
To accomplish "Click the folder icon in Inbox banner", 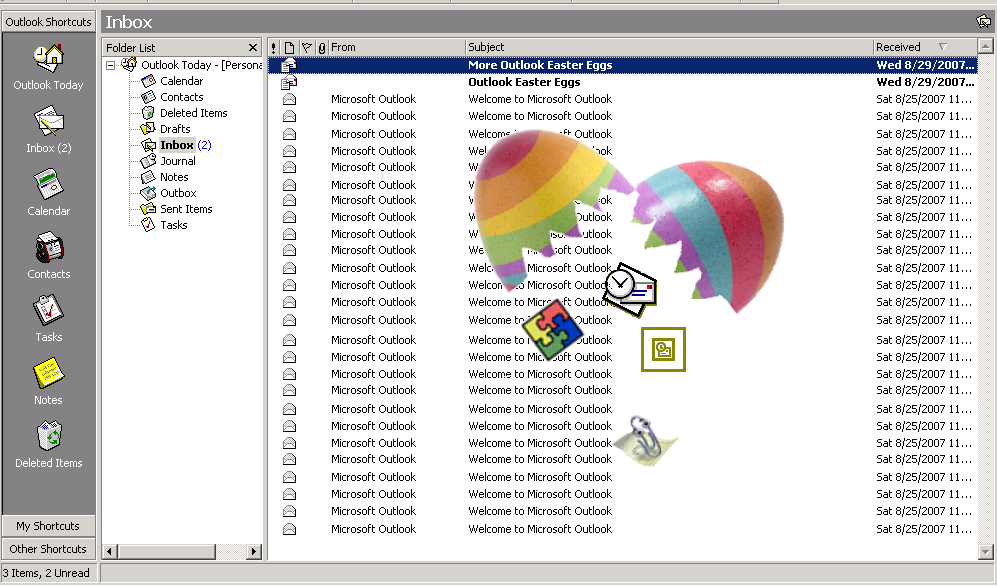I will (x=983, y=22).
